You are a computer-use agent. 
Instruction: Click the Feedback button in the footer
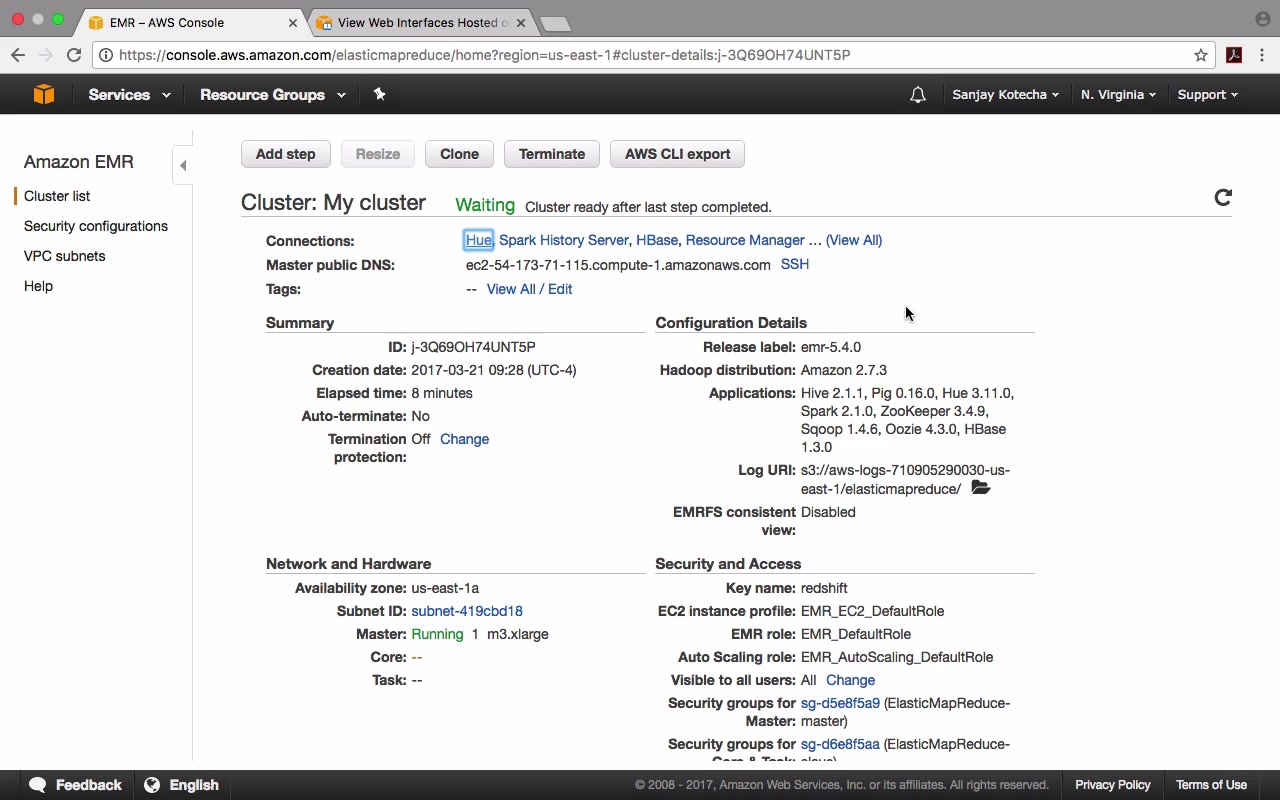(x=75, y=785)
